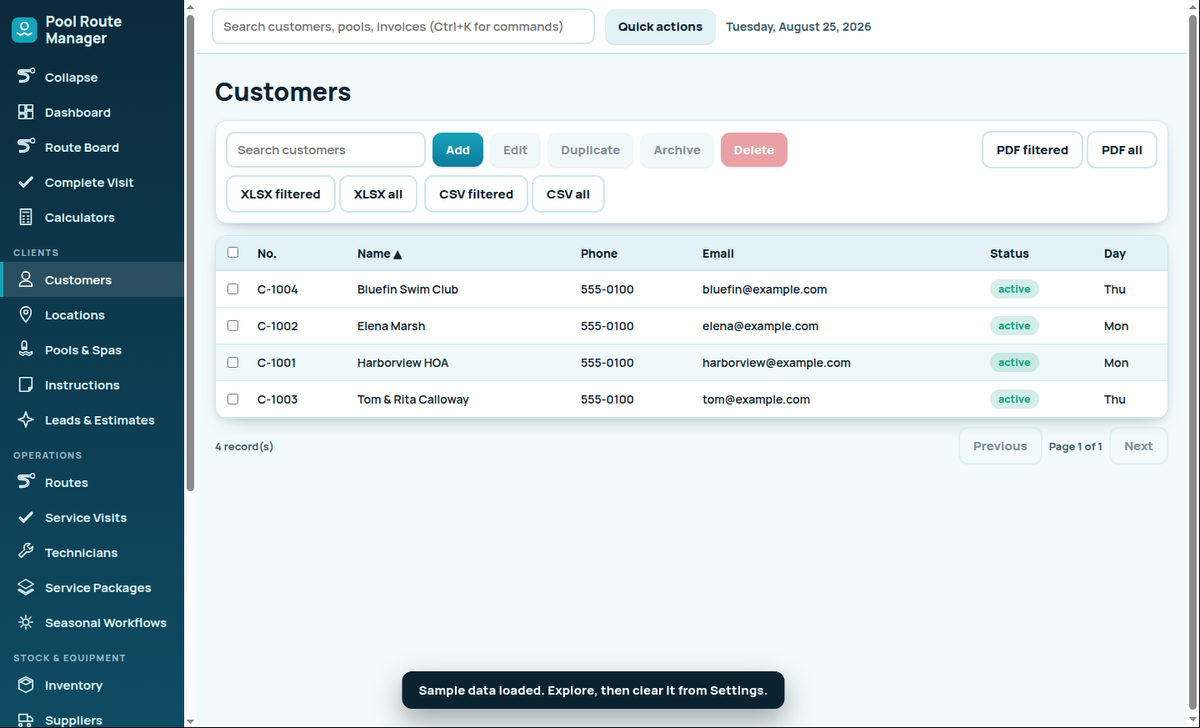
Task: Click the Tuesday, August 25, 2026 date text
Action: pos(798,27)
